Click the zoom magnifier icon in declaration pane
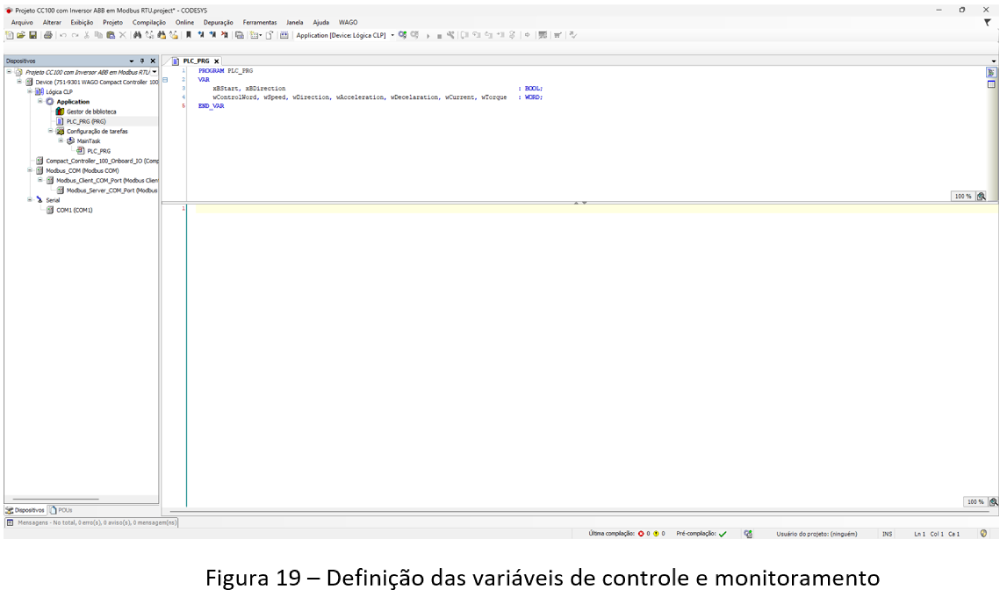The height and width of the screenshot is (606, 1000). (984, 196)
